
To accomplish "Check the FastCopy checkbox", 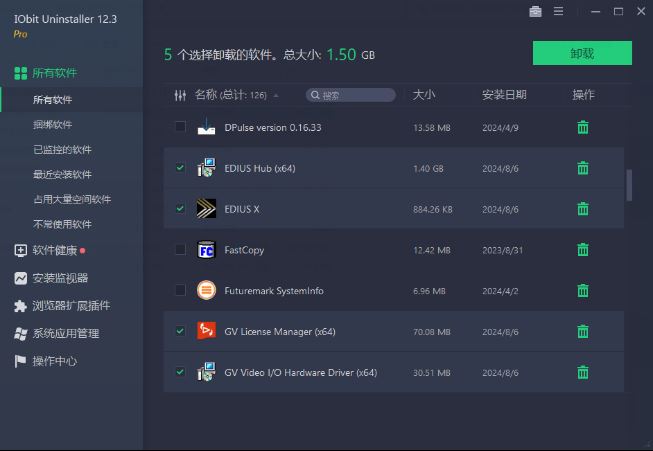I will pyautogui.click(x=180, y=249).
